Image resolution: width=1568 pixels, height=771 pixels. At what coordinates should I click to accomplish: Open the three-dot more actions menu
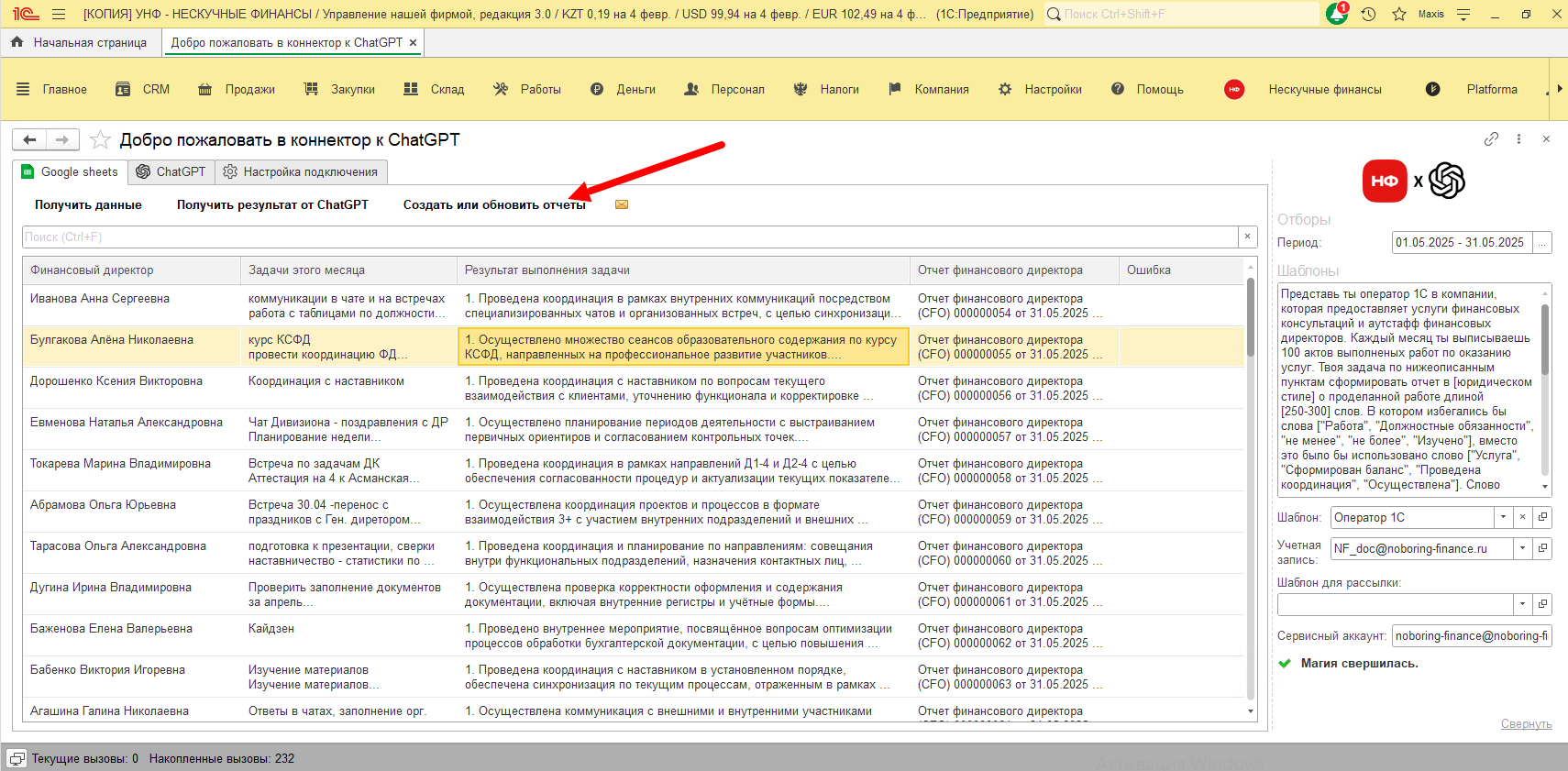pyautogui.click(x=1518, y=139)
